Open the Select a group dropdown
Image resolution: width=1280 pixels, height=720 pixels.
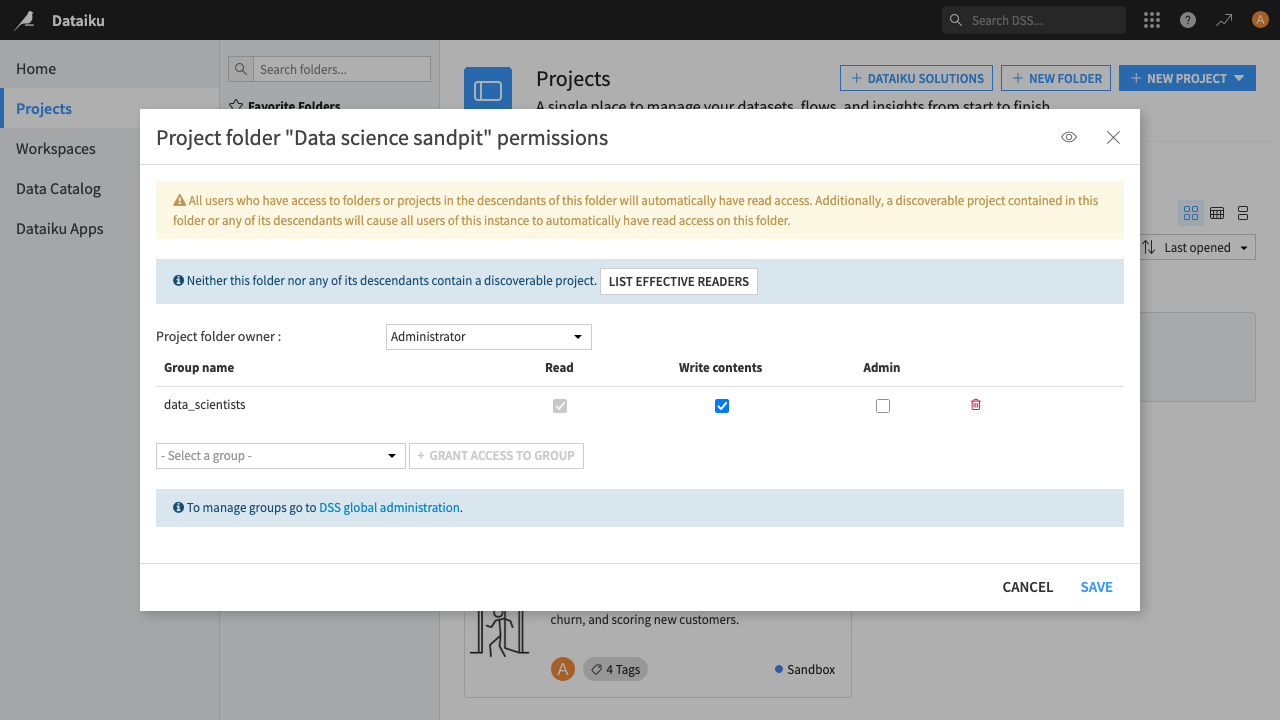coord(281,456)
